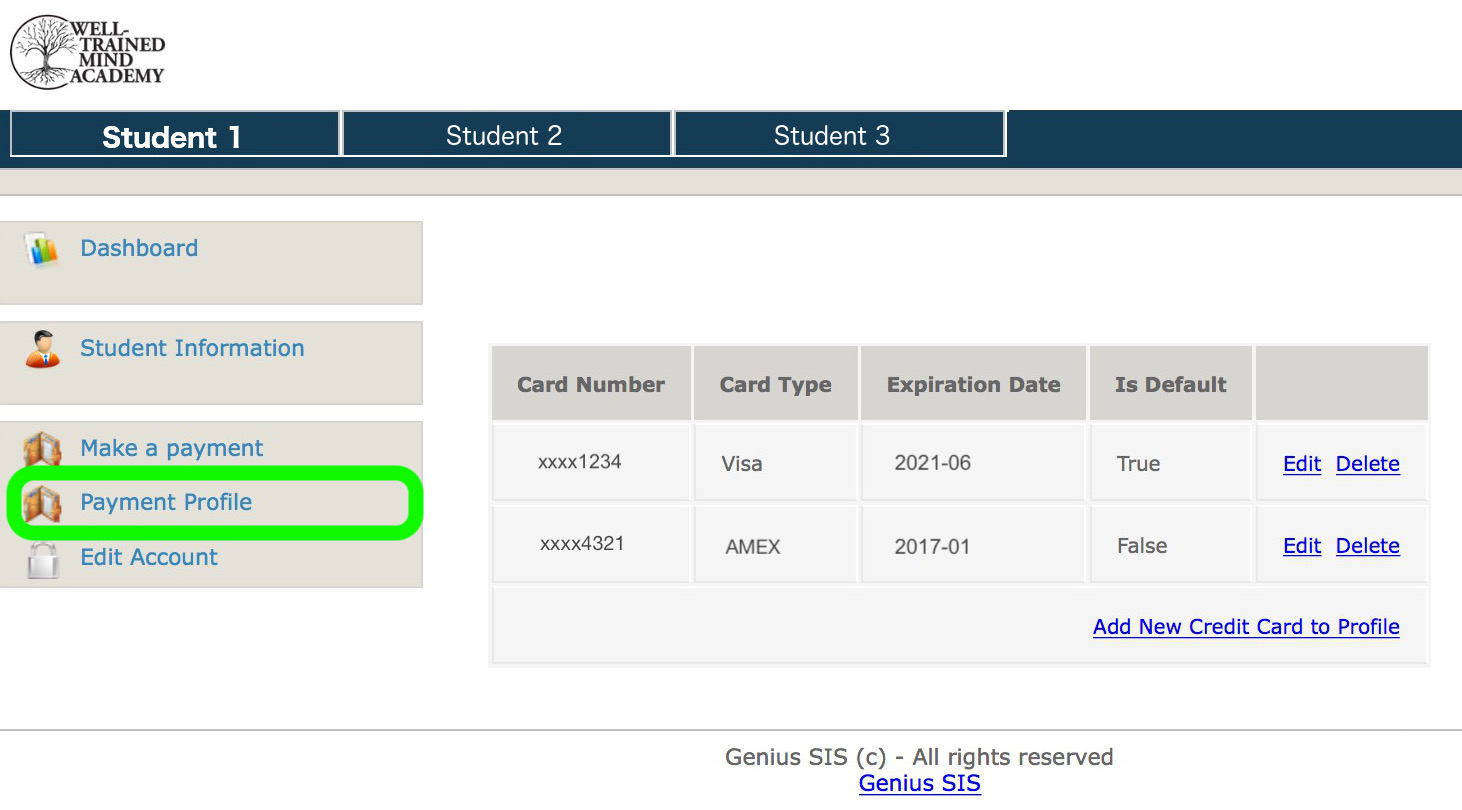The image size is (1462, 810).
Task: Open Make a payment page
Action: [x=172, y=448]
